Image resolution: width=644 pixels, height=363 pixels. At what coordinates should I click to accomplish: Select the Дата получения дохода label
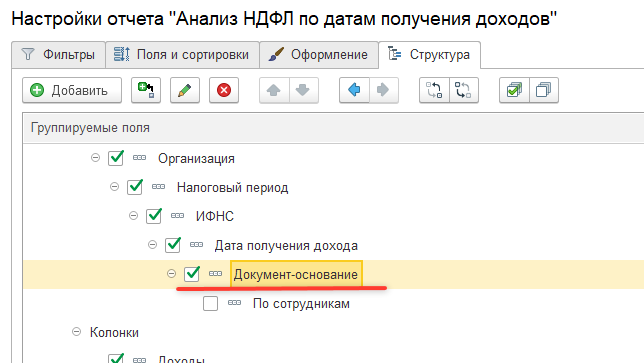pos(286,246)
